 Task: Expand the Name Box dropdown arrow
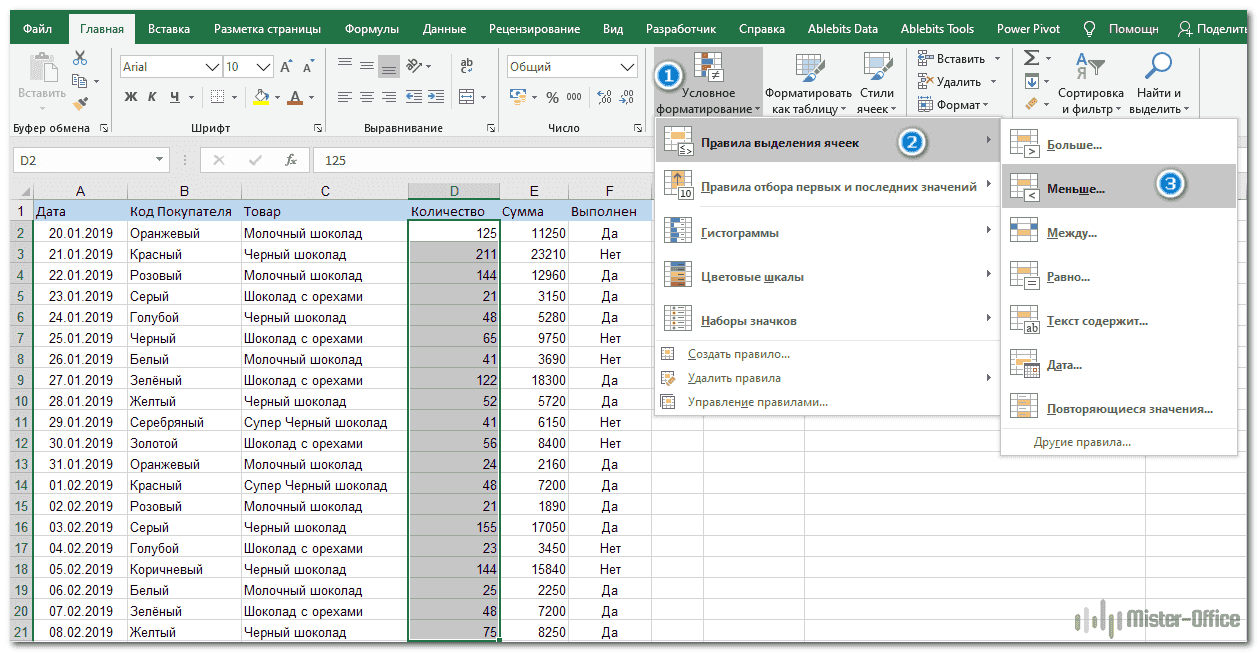click(x=160, y=160)
